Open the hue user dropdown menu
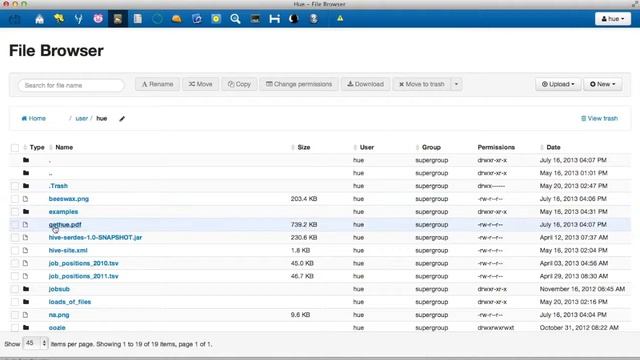Image resolution: width=640 pixels, height=360 pixels. (613, 19)
